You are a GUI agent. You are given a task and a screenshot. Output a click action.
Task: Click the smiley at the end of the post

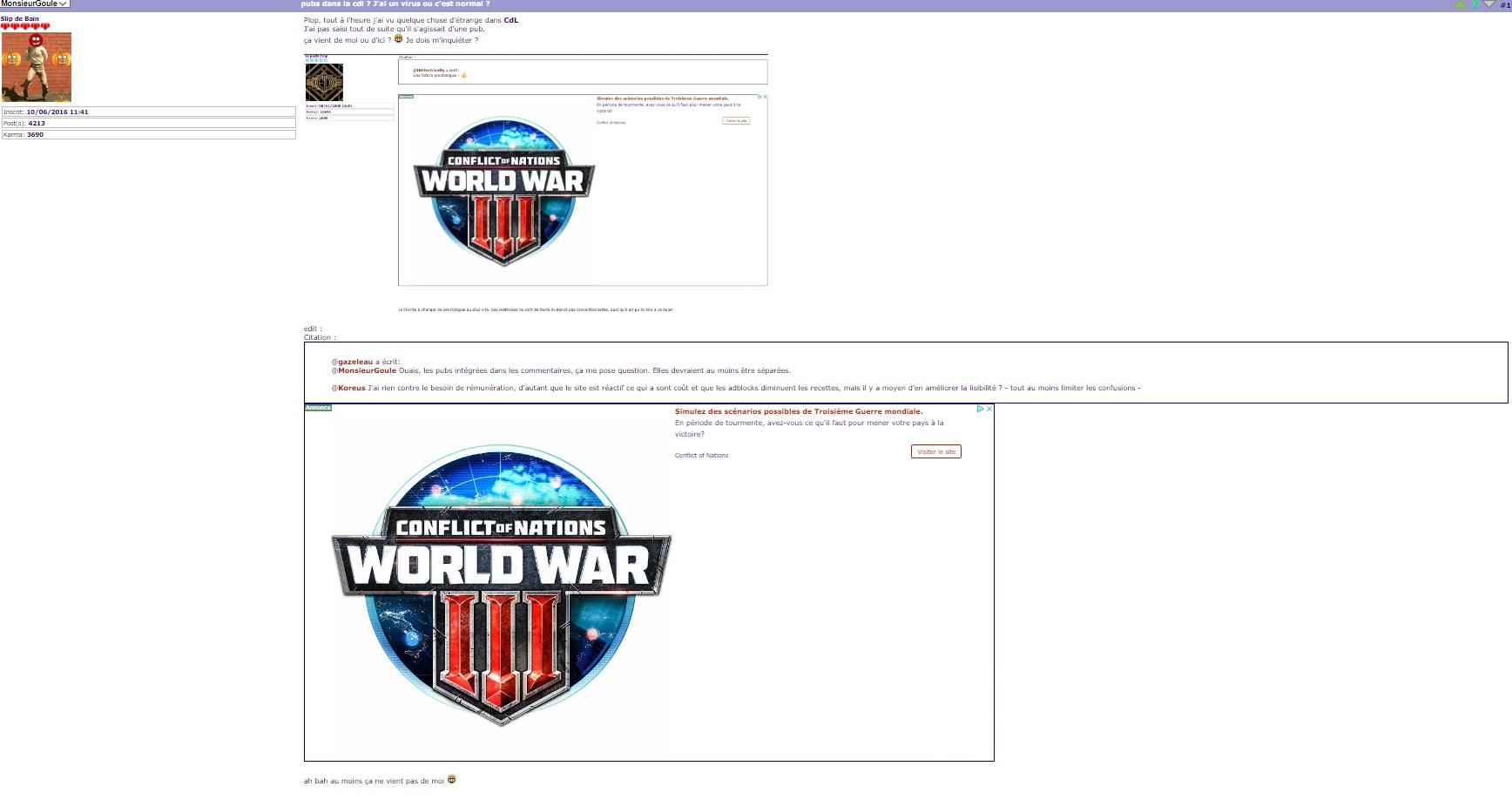[x=451, y=780]
